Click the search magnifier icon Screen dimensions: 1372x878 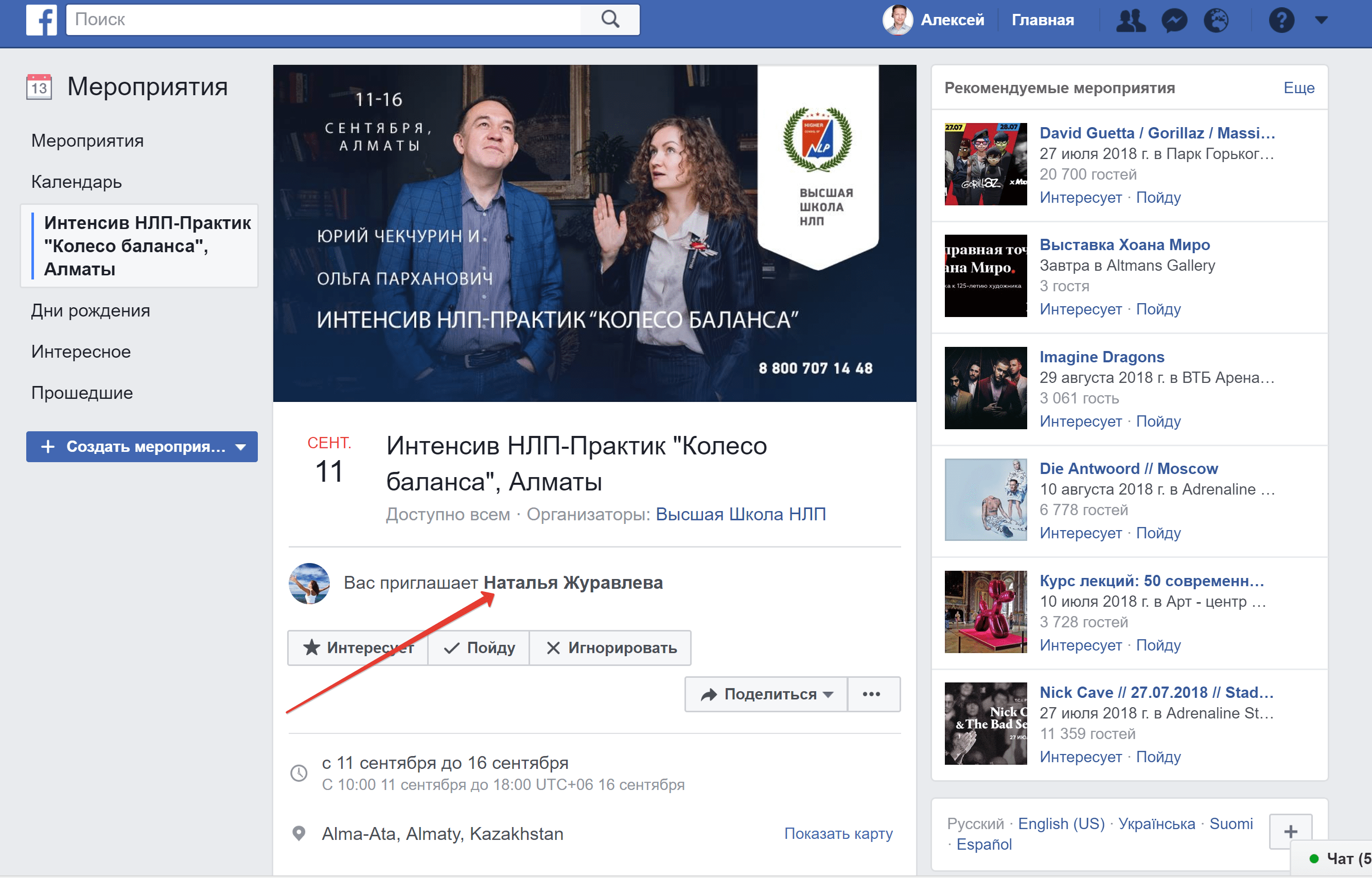tap(609, 20)
